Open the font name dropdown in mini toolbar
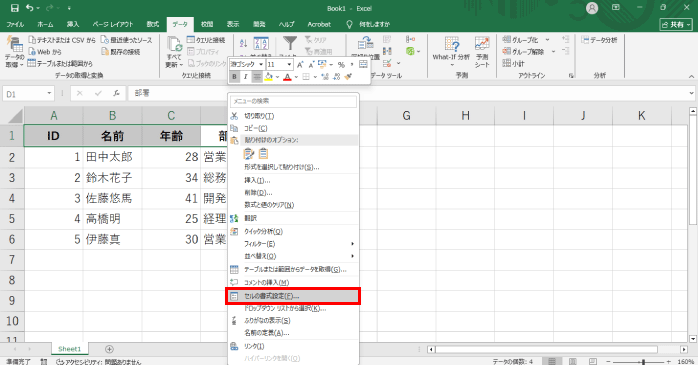The image size is (698, 365). (x=261, y=65)
